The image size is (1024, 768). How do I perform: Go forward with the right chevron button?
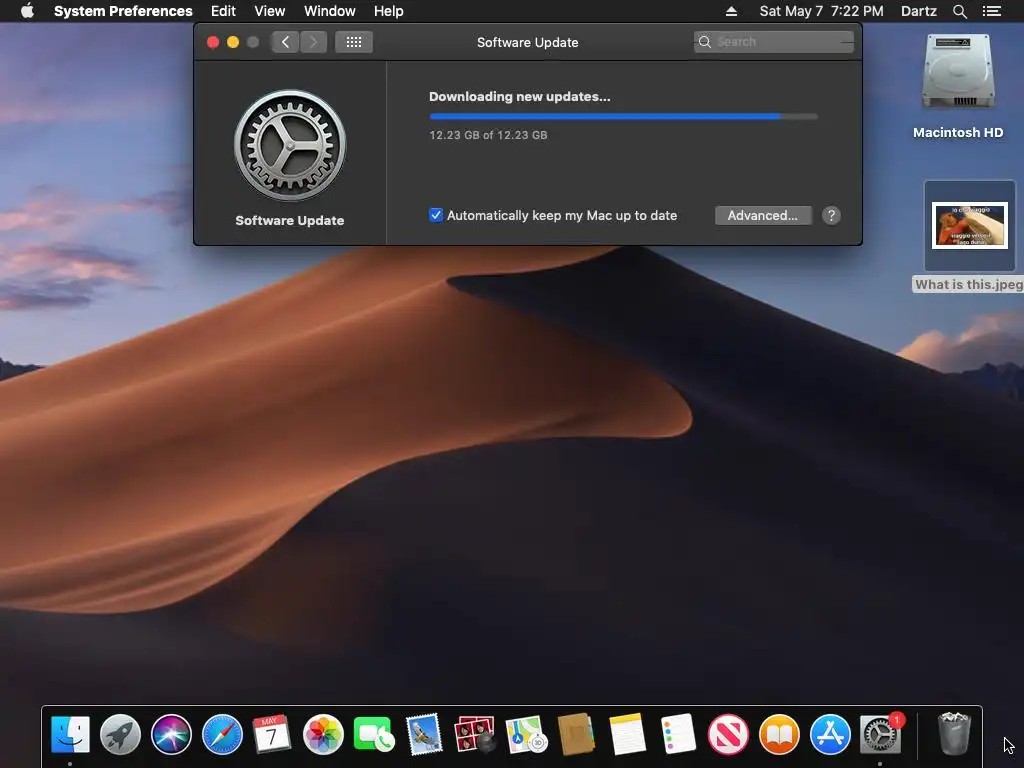pos(313,42)
